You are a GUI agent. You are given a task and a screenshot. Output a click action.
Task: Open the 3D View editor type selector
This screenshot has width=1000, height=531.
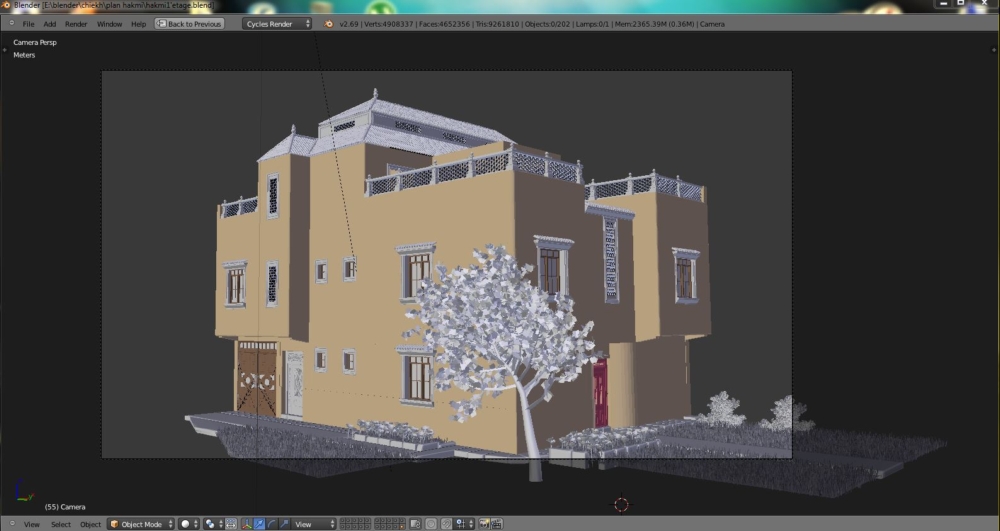tap(12, 524)
